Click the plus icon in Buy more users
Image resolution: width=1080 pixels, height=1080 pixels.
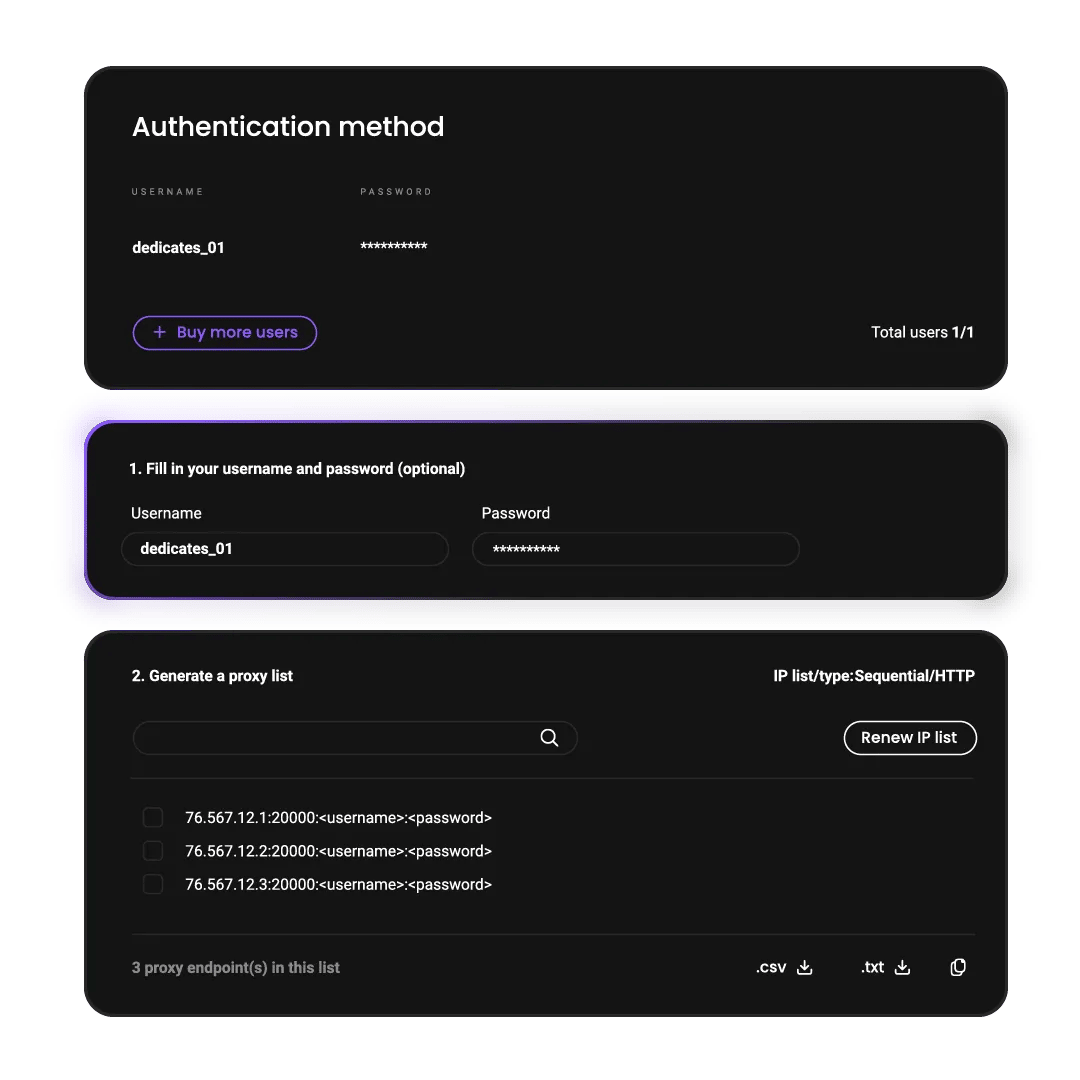(x=159, y=333)
